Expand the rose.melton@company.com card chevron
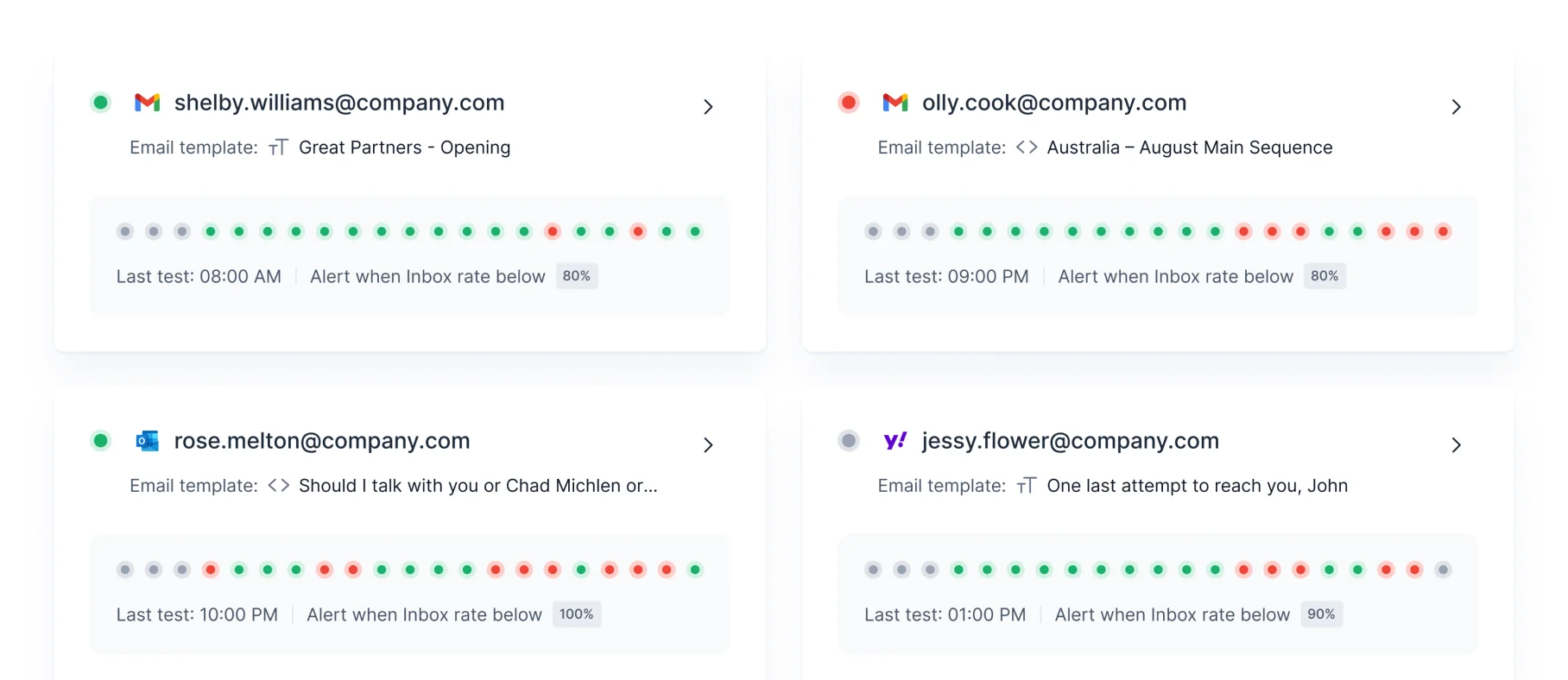 click(x=708, y=445)
